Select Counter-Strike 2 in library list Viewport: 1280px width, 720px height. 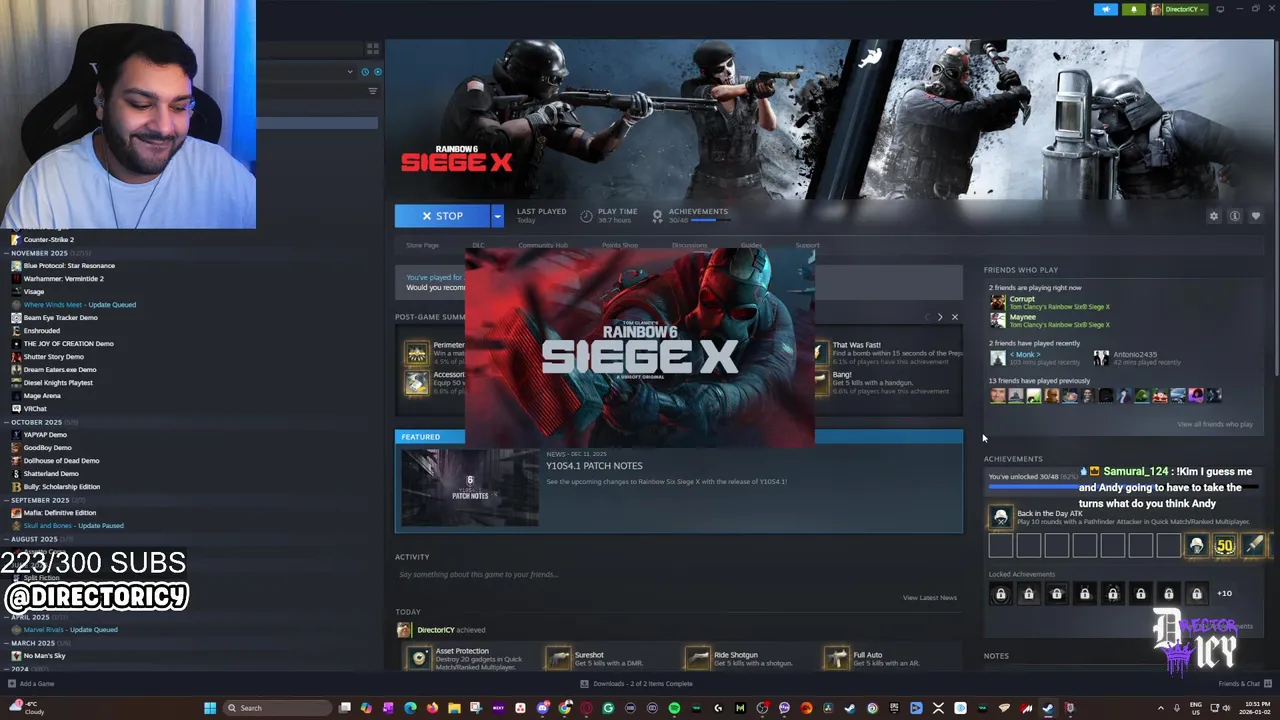pos(48,240)
